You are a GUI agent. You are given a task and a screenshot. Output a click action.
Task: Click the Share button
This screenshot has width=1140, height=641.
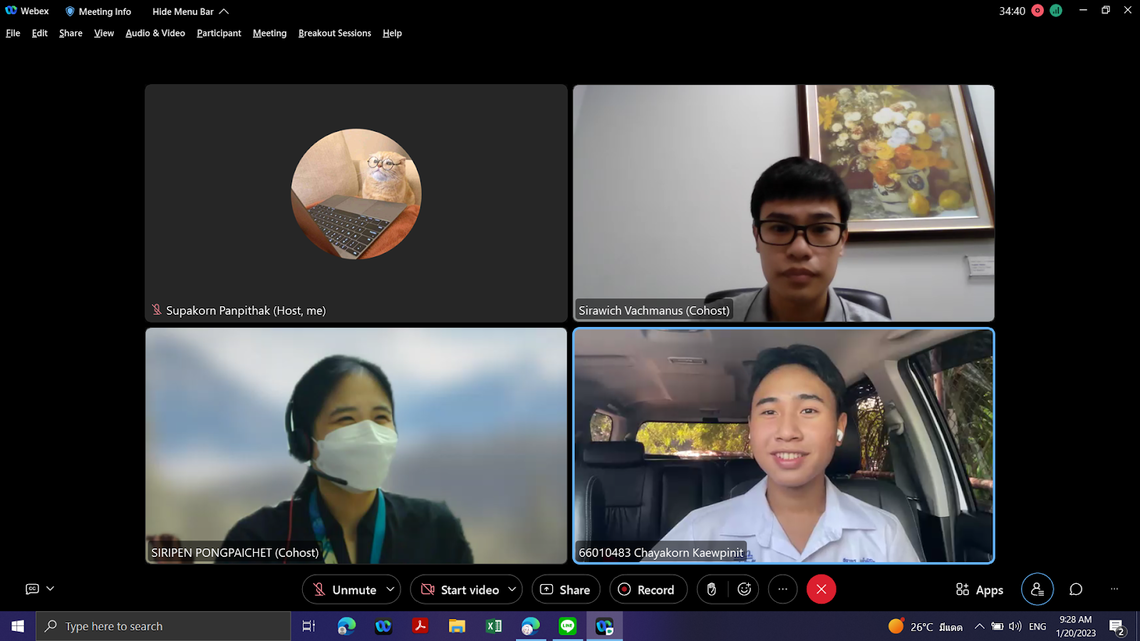(x=565, y=590)
